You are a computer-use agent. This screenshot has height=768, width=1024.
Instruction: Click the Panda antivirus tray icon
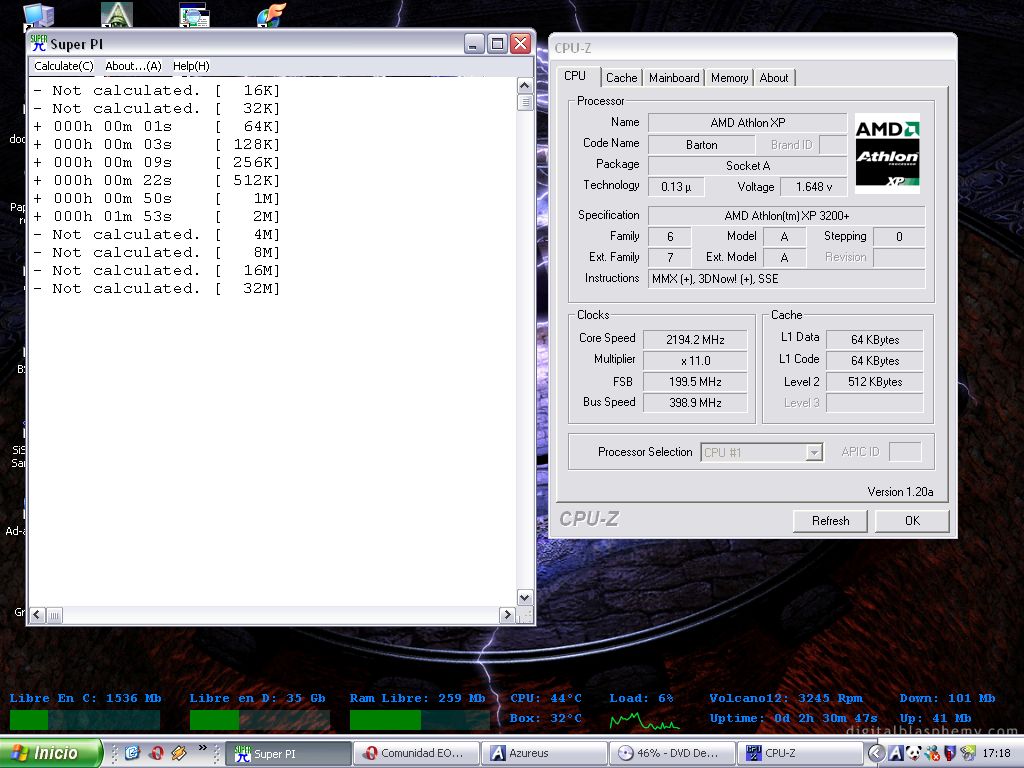tap(914, 753)
